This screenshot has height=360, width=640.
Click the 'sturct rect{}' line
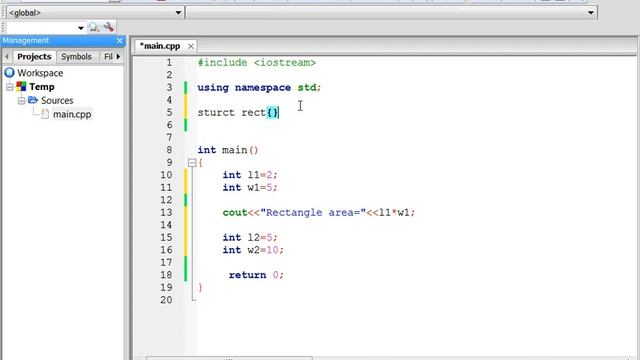238,113
